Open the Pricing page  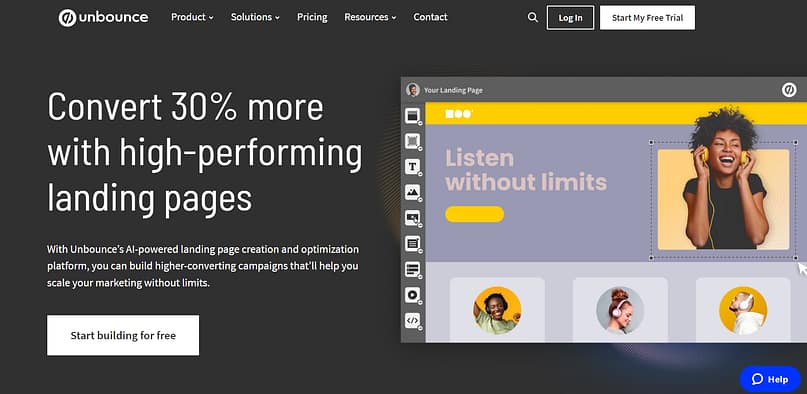[x=312, y=17]
